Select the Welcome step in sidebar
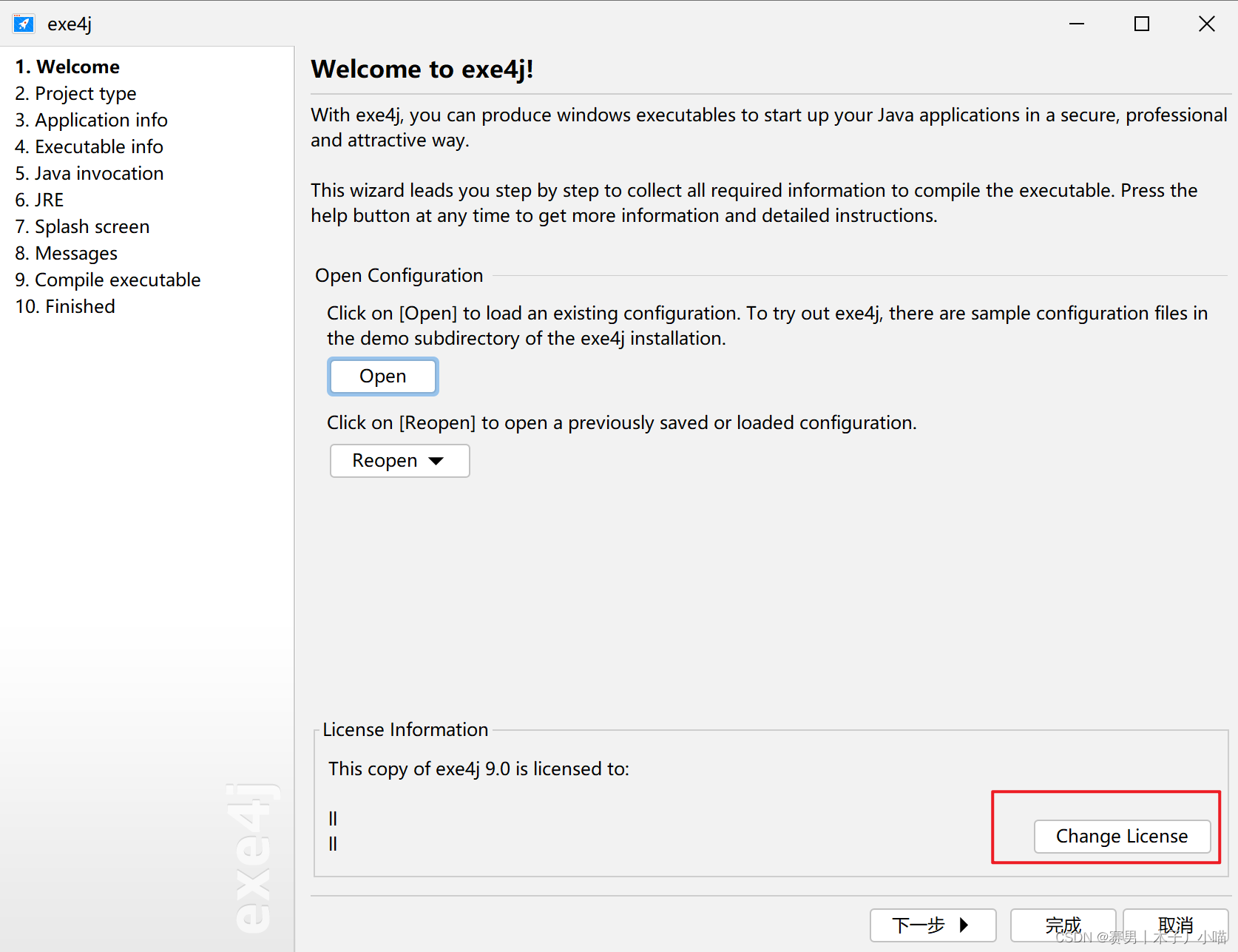 (67, 67)
